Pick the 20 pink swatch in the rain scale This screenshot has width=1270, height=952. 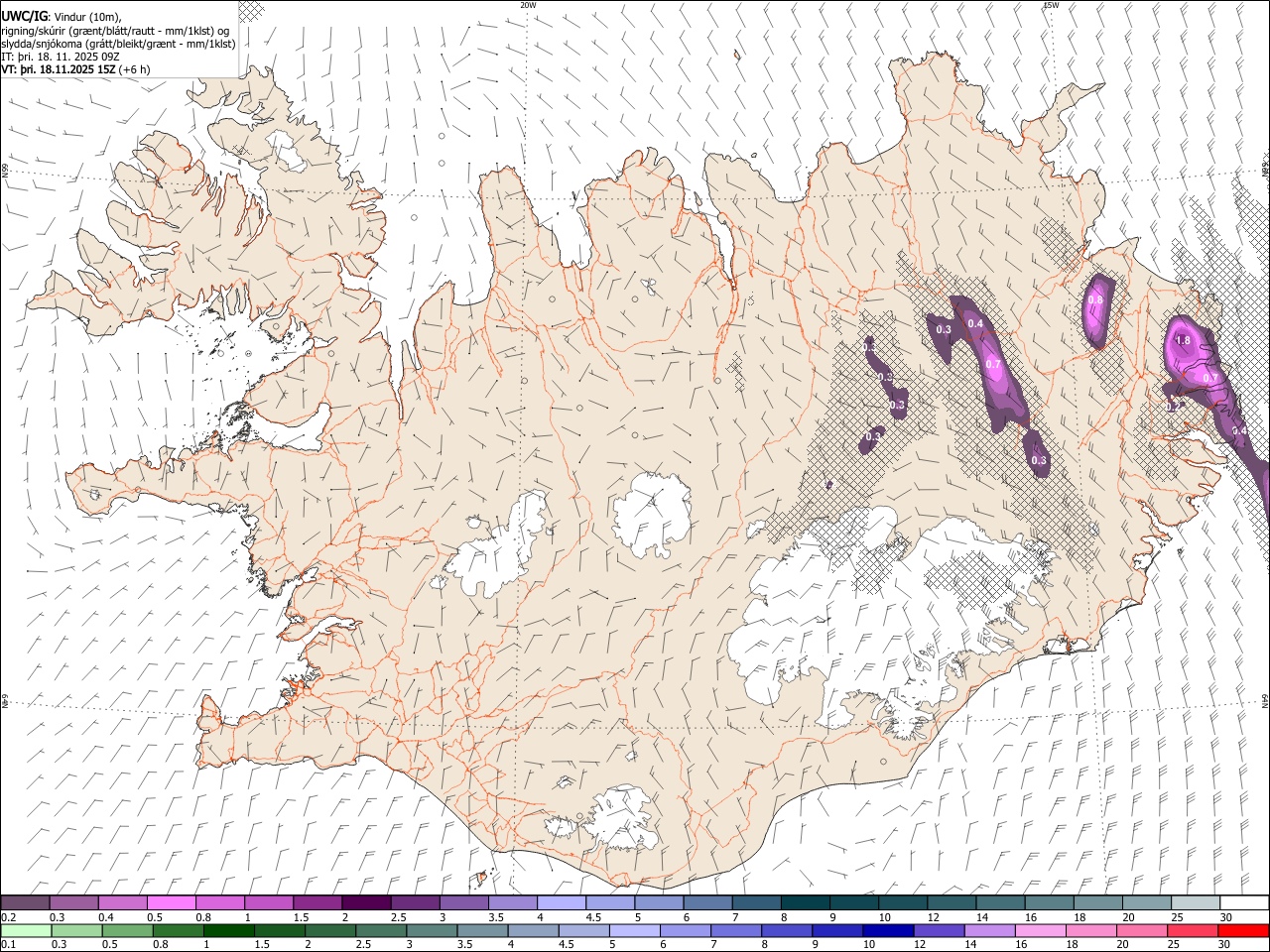tap(1142, 930)
